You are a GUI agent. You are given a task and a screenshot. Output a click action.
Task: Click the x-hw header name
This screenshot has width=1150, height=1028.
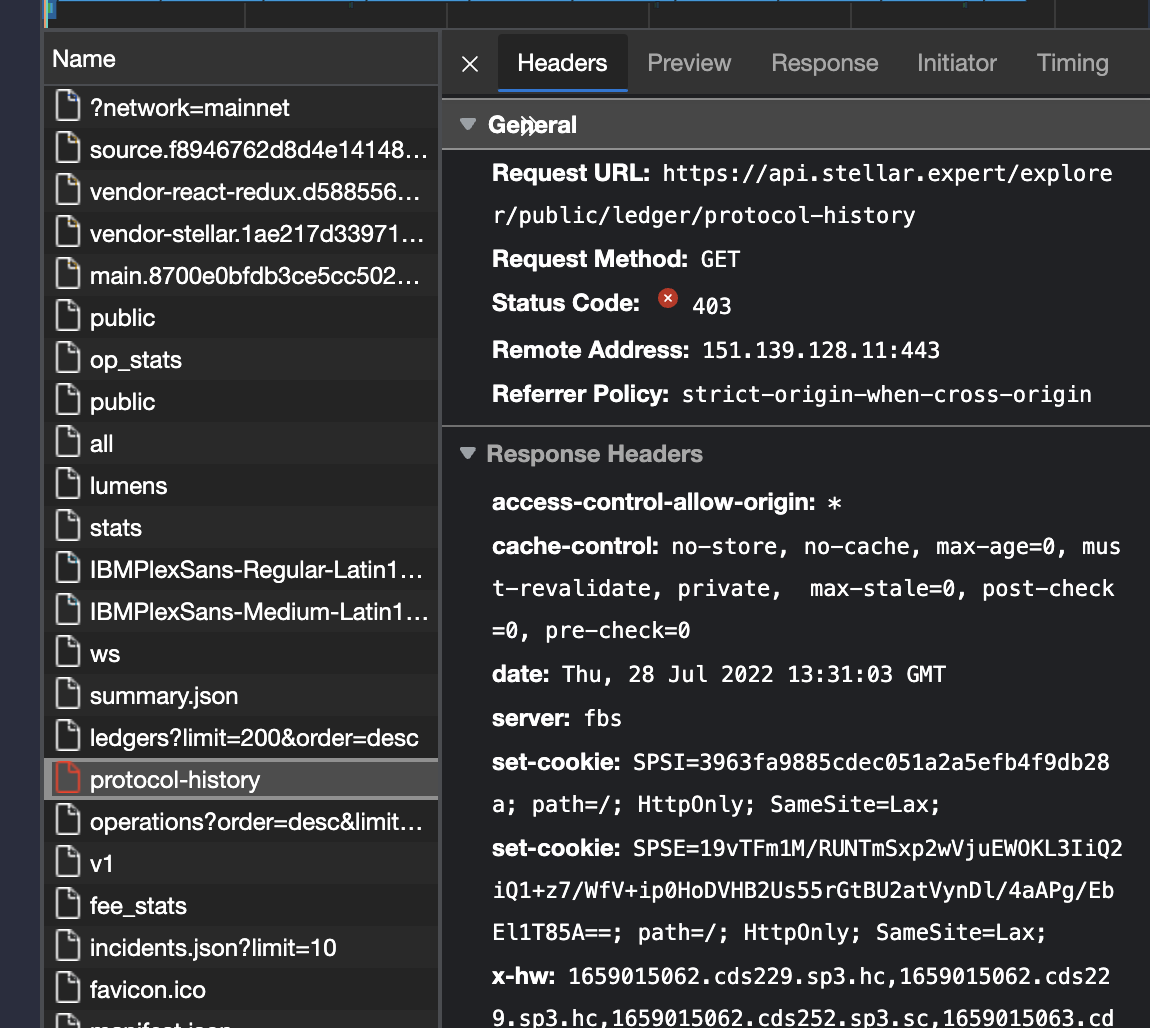point(524,976)
